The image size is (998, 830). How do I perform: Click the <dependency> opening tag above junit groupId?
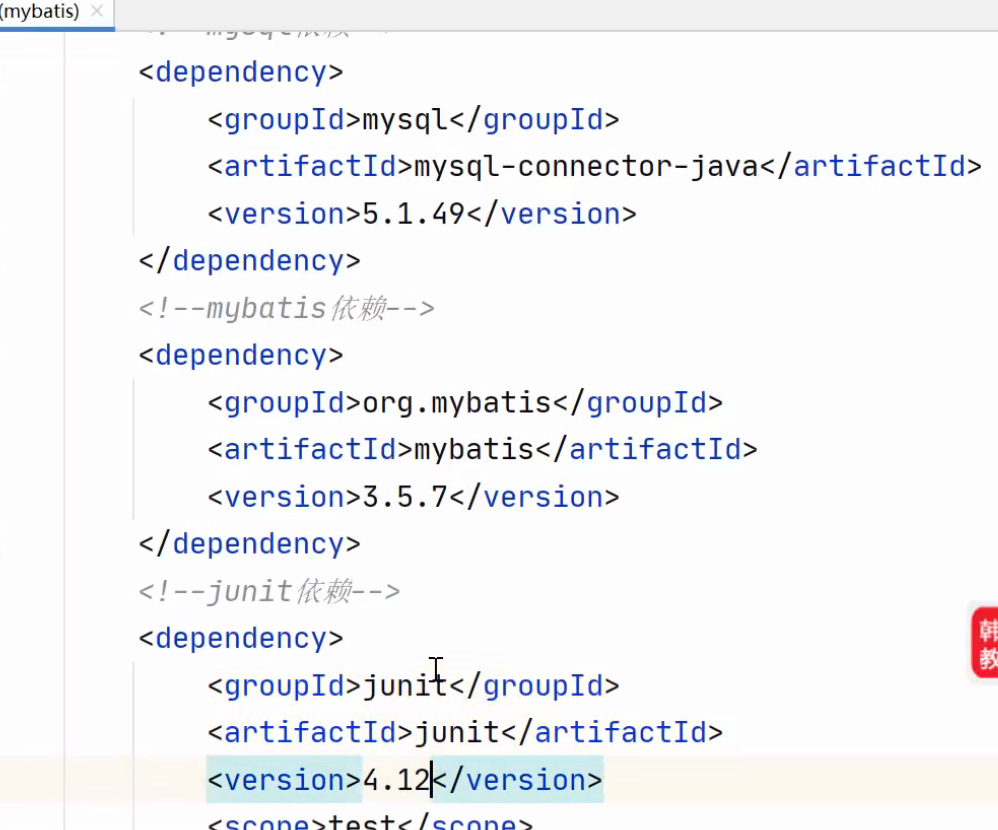pos(241,638)
